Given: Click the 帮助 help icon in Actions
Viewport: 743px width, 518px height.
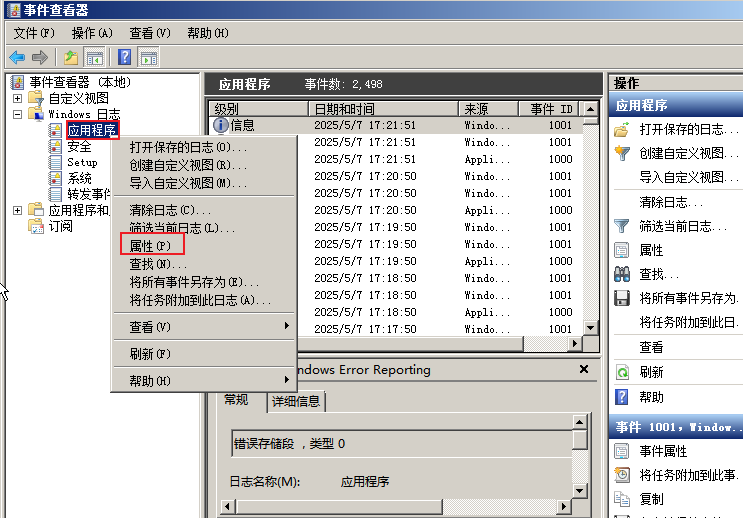Looking at the screenshot, I should (622, 397).
